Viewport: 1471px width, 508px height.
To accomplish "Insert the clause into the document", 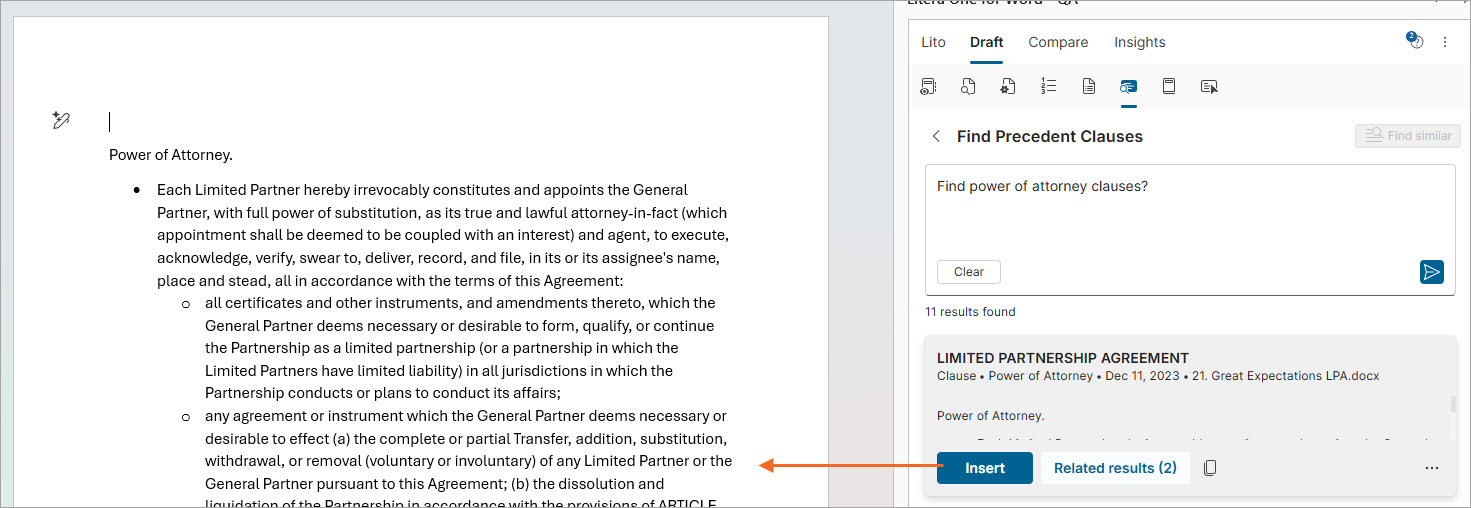I will pos(985,468).
